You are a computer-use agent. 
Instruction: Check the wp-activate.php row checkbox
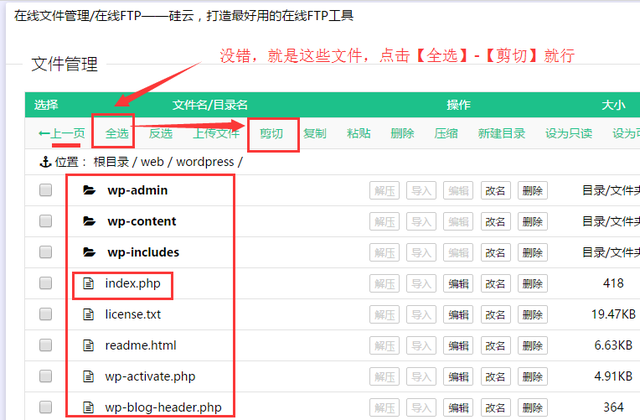pyautogui.click(x=46, y=376)
